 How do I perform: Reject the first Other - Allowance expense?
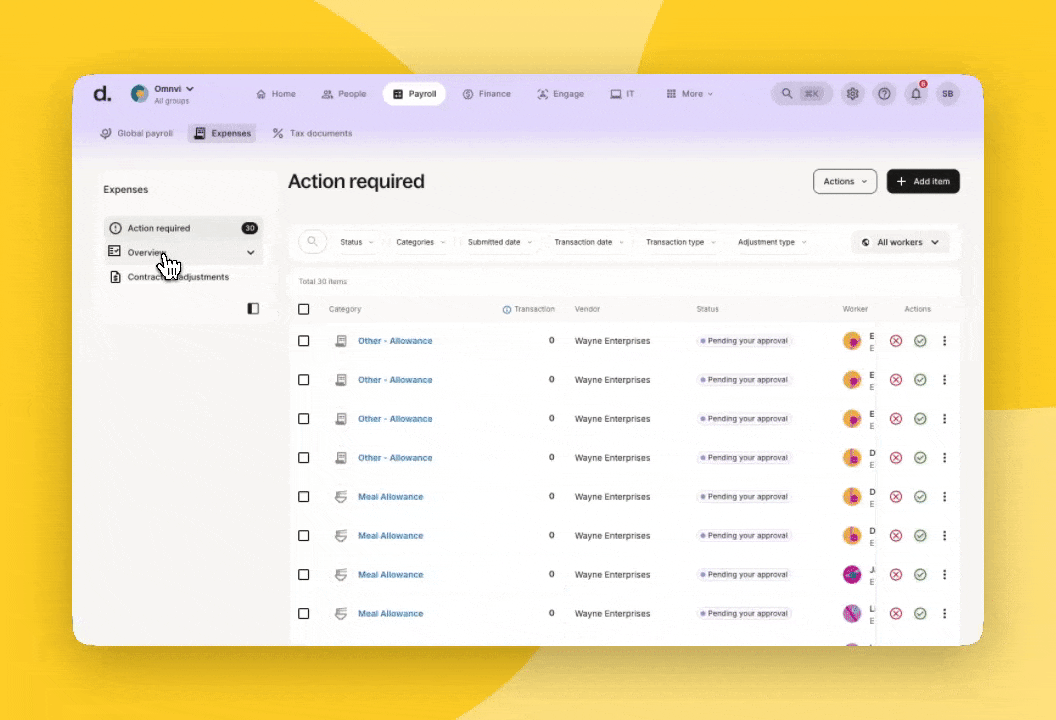point(896,341)
